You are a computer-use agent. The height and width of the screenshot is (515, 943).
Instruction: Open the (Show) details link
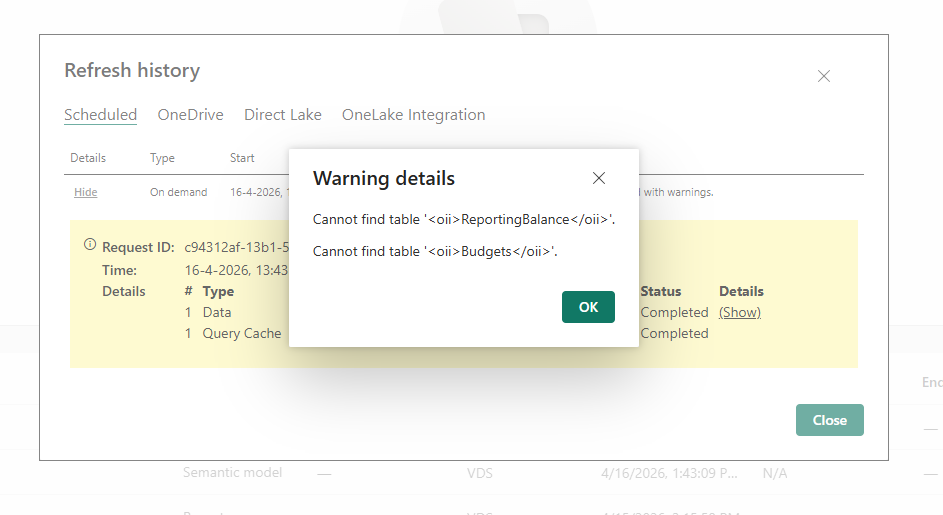740,312
